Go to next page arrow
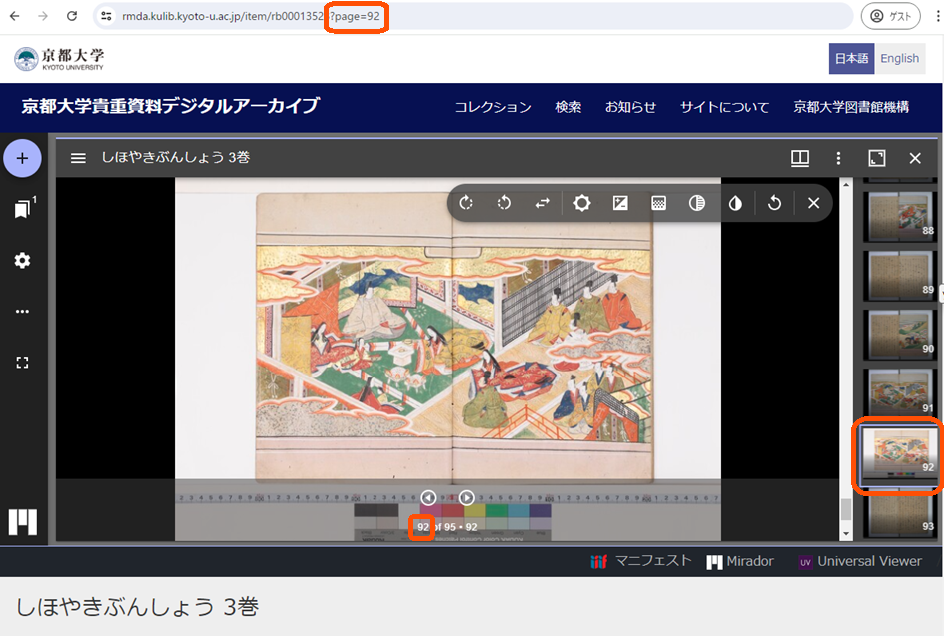944x636 pixels. click(x=467, y=497)
